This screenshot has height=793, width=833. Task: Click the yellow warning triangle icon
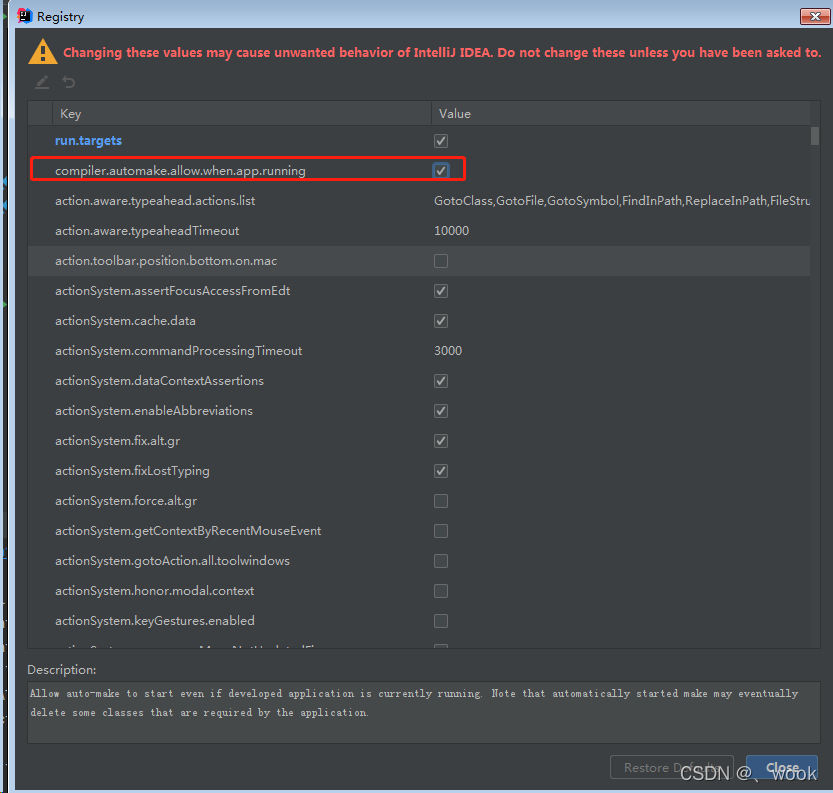coord(42,52)
